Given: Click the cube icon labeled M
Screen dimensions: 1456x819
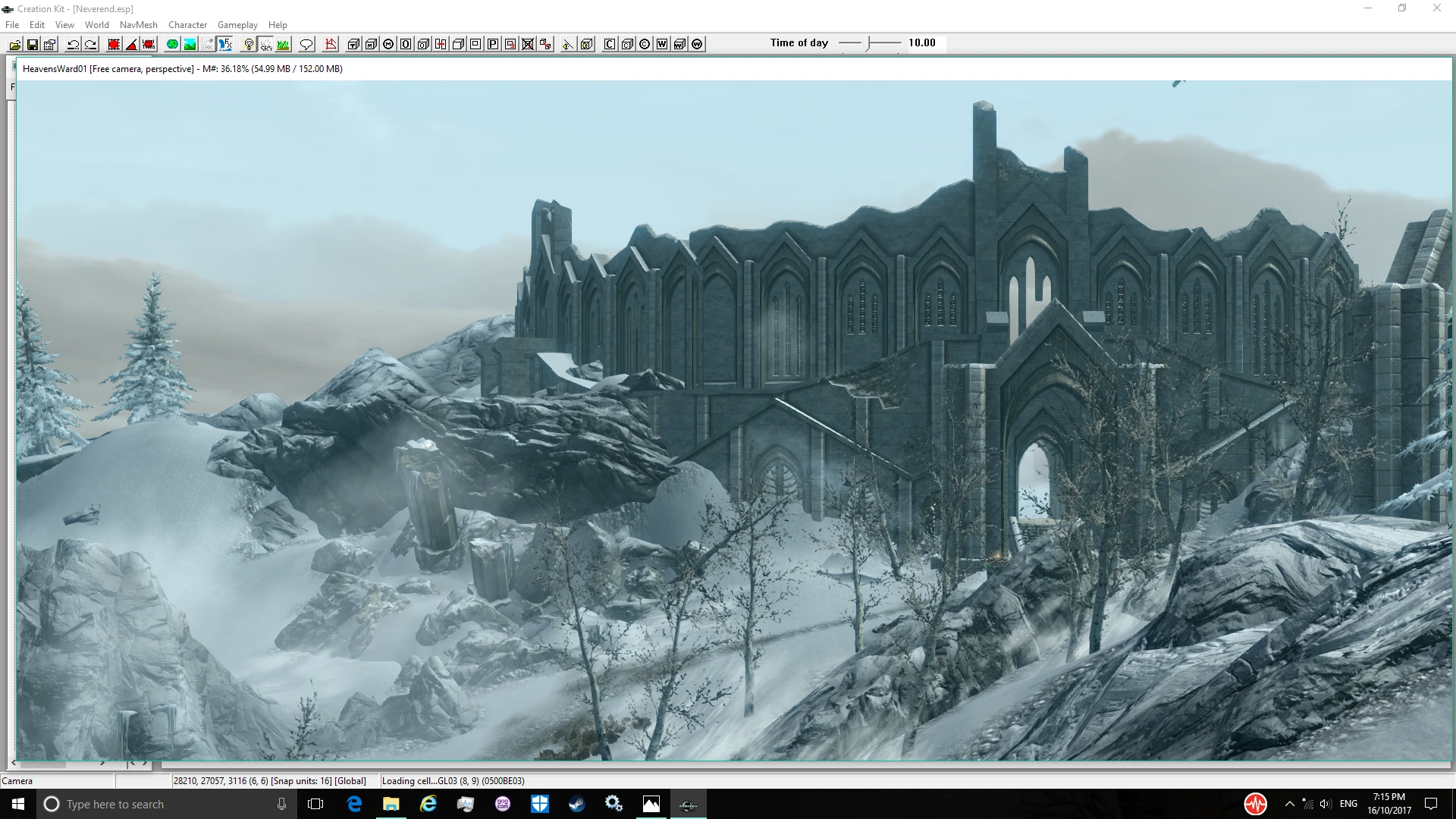Looking at the screenshot, I should pos(371,44).
